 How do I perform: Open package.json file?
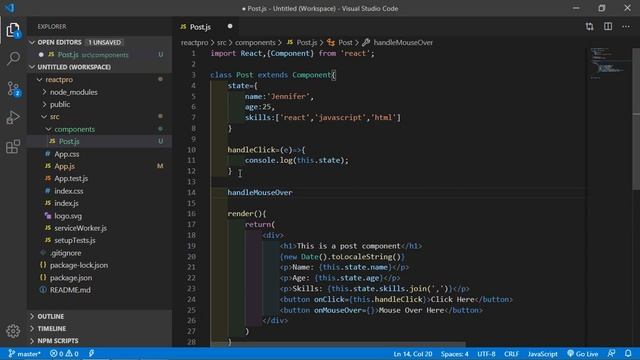tap(100, 278)
